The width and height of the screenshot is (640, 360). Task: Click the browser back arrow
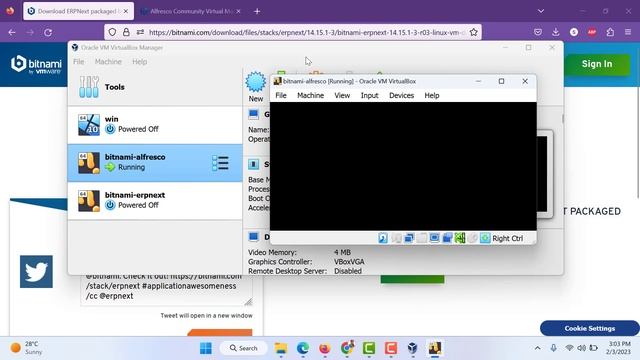12,32
